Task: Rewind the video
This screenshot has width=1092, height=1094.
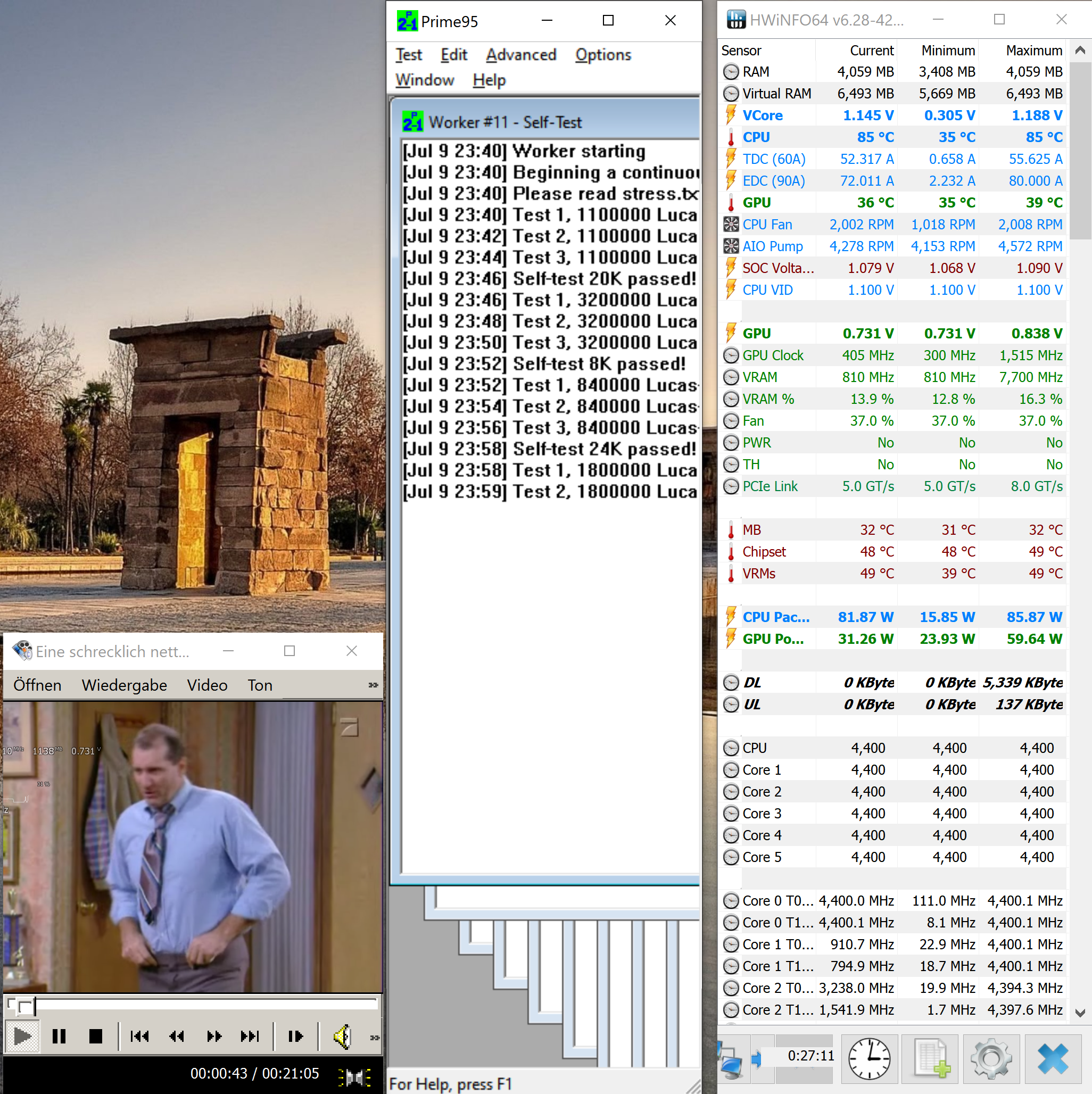Action: point(177,1036)
